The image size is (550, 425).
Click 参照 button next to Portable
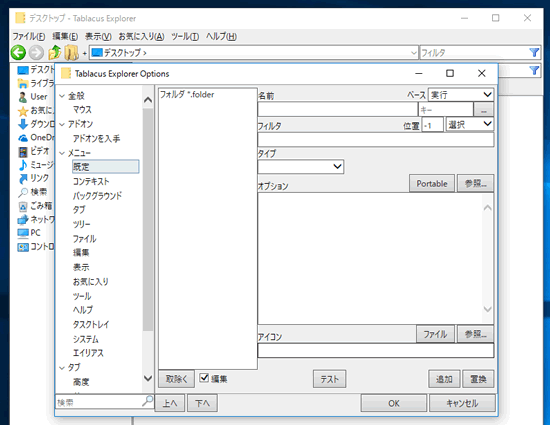click(x=476, y=183)
